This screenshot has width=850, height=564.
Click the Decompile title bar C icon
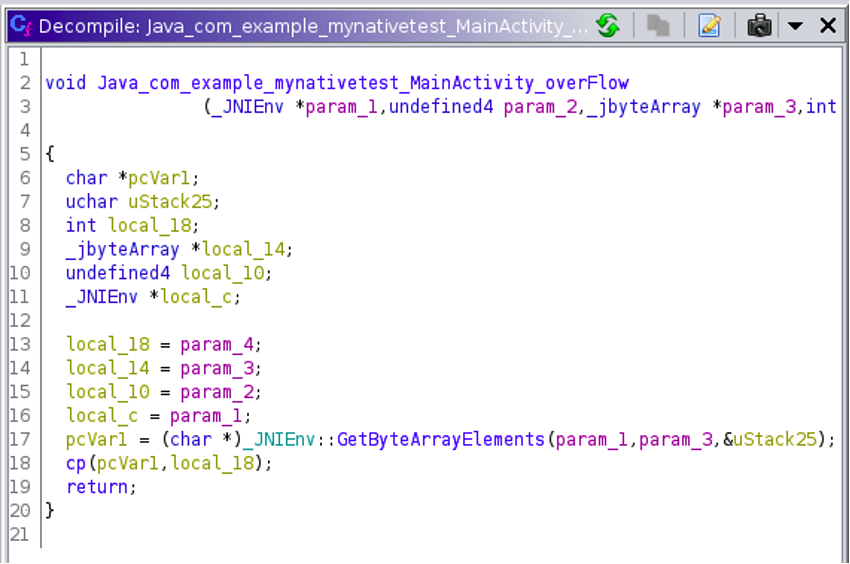[x=21, y=25]
